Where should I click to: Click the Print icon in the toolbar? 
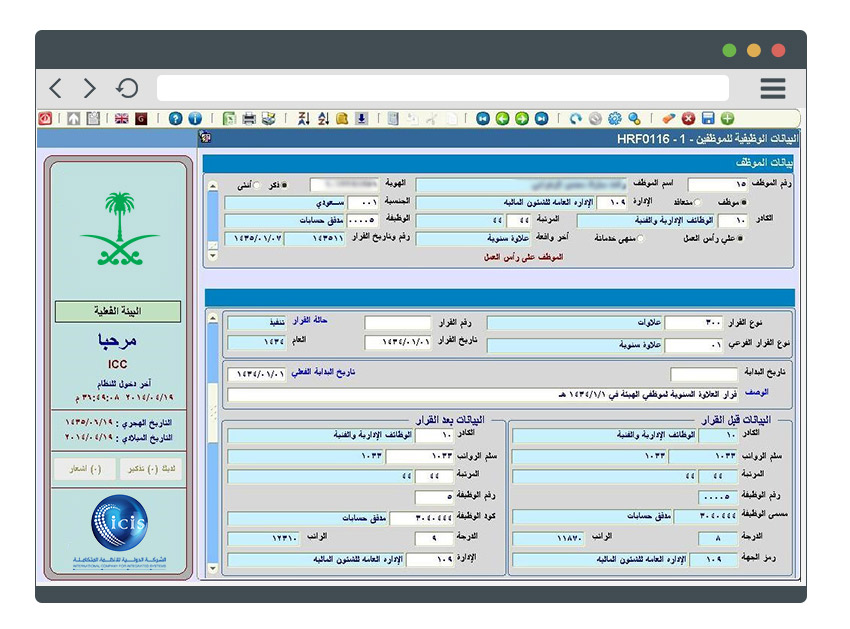pyautogui.click(x=247, y=118)
